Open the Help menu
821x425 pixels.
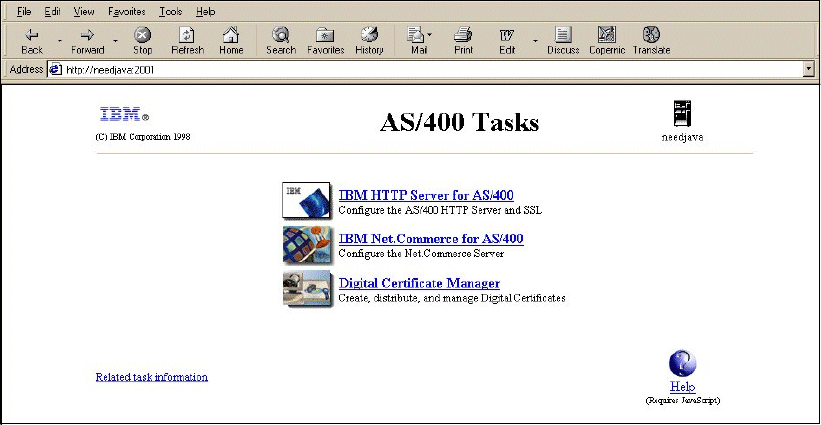(205, 12)
